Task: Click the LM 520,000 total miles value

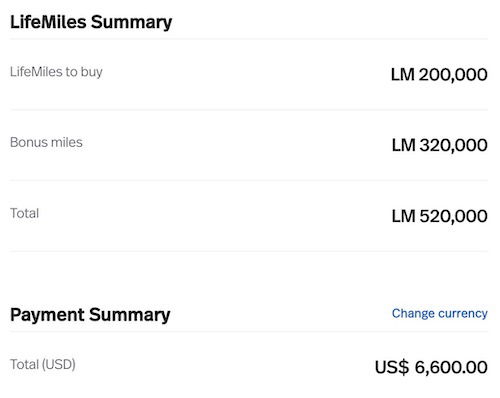Action: (440, 216)
